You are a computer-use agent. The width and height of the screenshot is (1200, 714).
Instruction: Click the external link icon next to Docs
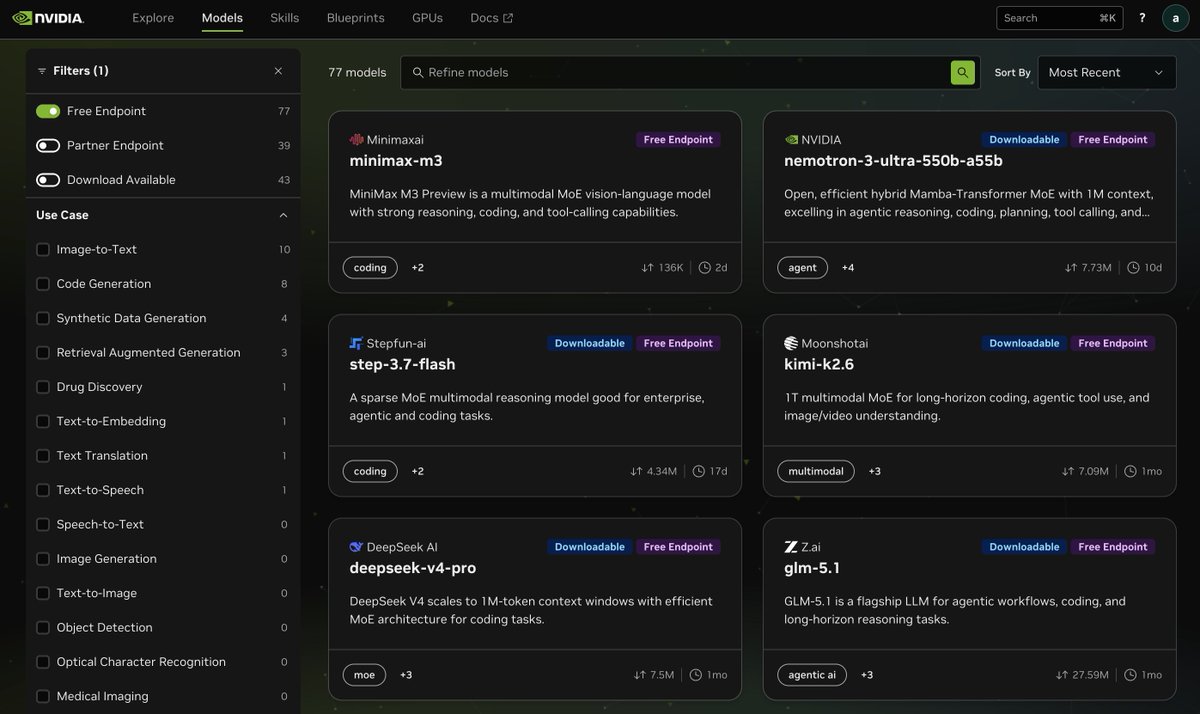click(508, 18)
